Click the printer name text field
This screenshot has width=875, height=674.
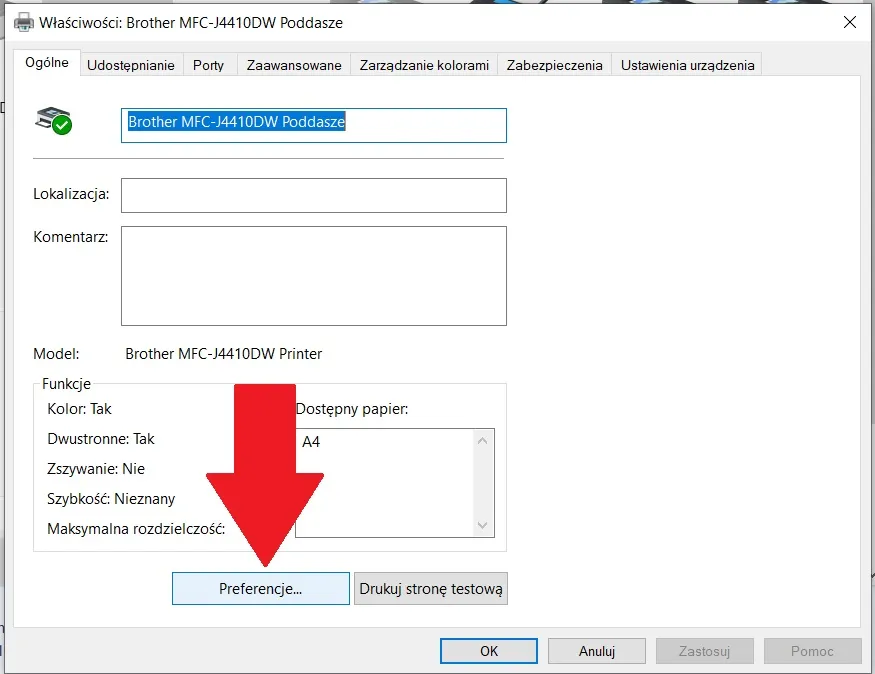(313, 125)
